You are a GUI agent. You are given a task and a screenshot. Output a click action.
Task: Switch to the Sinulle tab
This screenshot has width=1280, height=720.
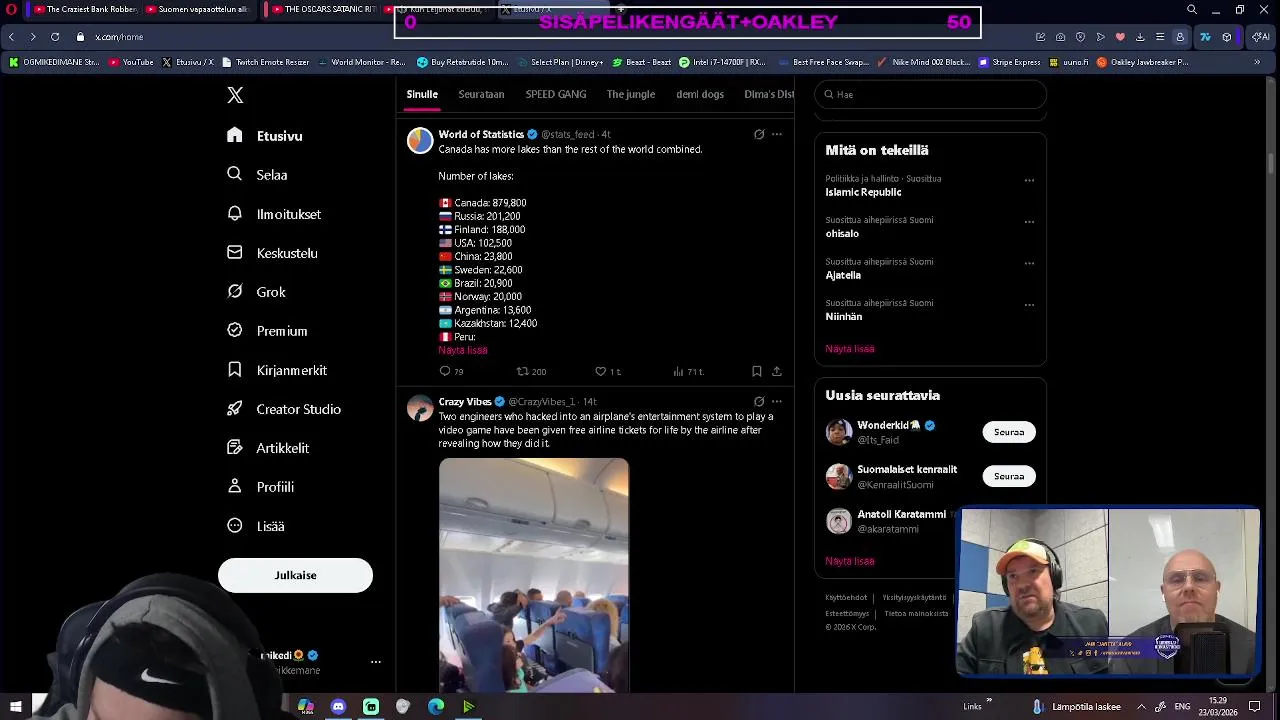click(x=422, y=94)
